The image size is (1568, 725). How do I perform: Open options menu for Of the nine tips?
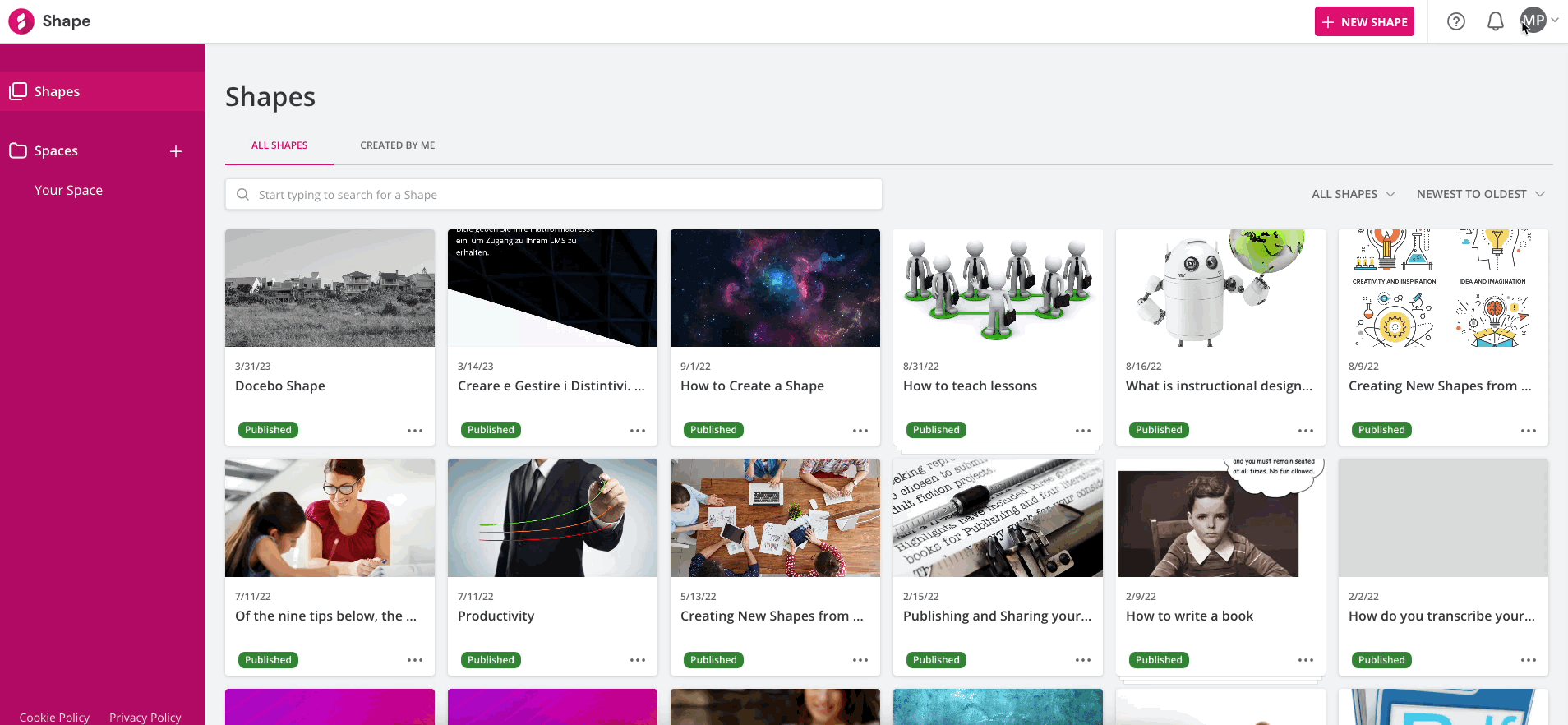(415, 660)
